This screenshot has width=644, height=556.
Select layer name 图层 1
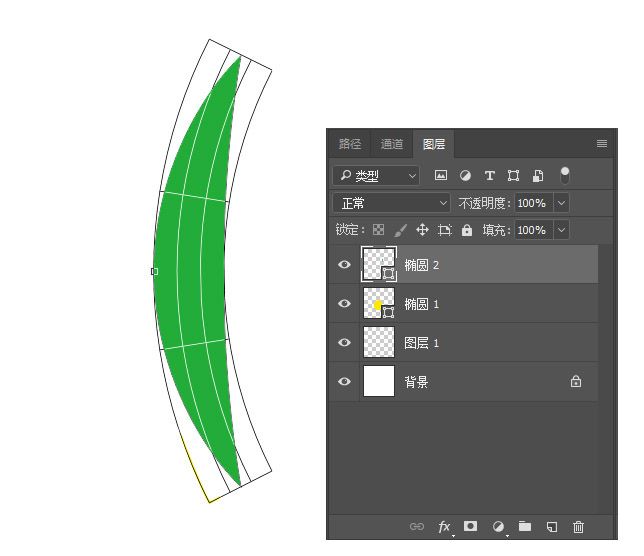pyautogui.click(x=421, y=343)
